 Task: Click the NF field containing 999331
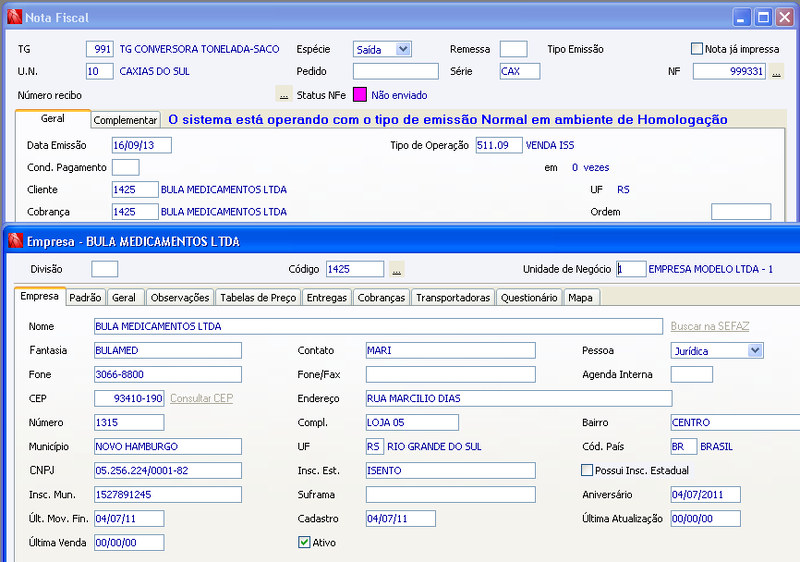coord(729,71)
